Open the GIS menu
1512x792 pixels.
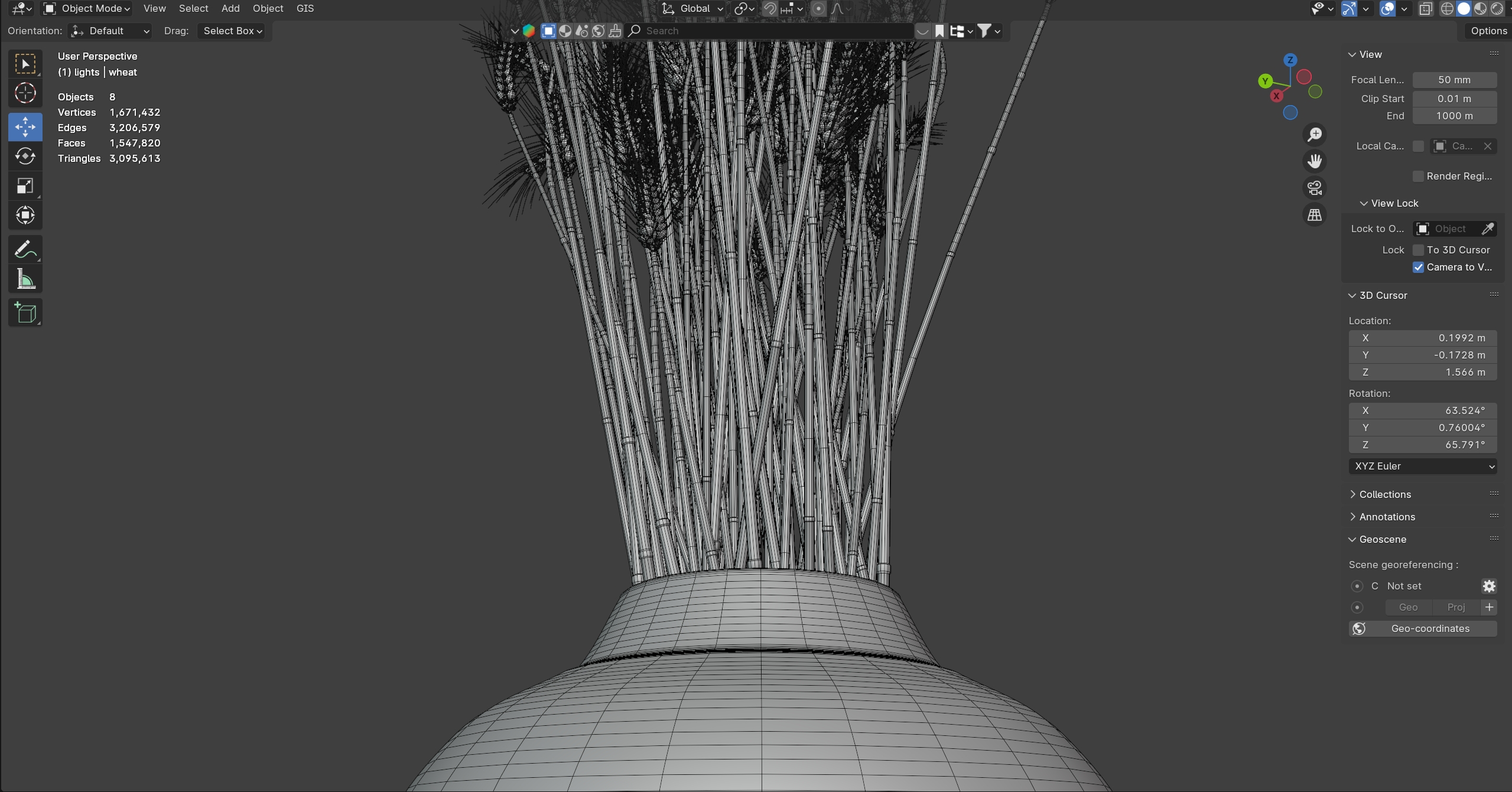click(305, 8)
